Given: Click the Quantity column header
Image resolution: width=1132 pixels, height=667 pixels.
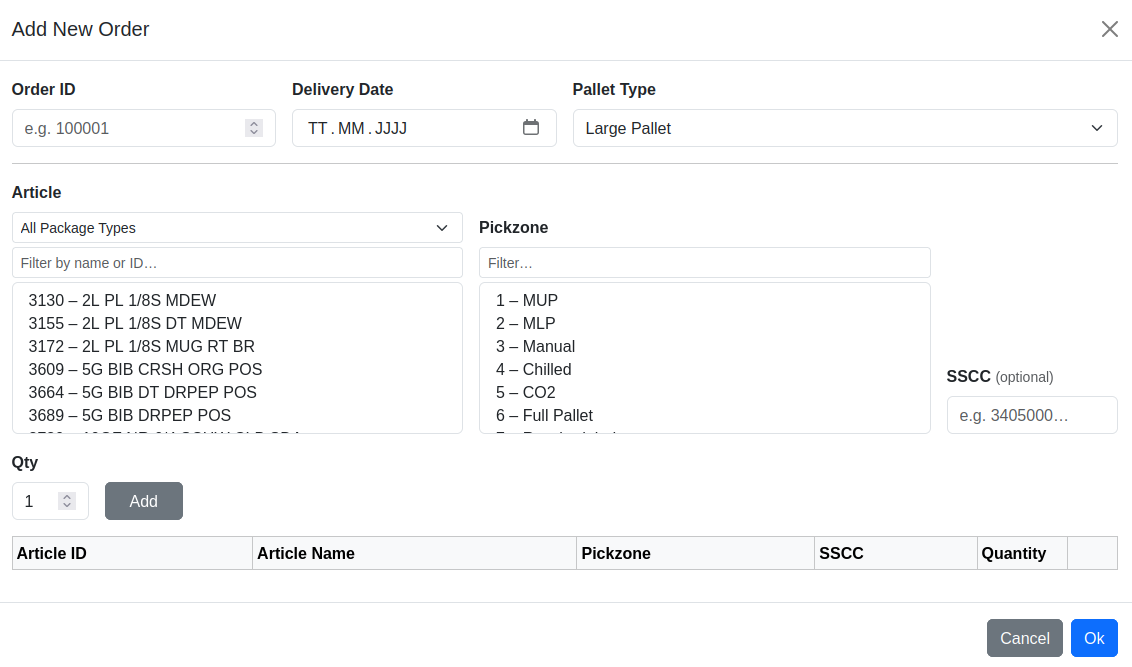Looking at the screenshot, I should (1022, 553).
